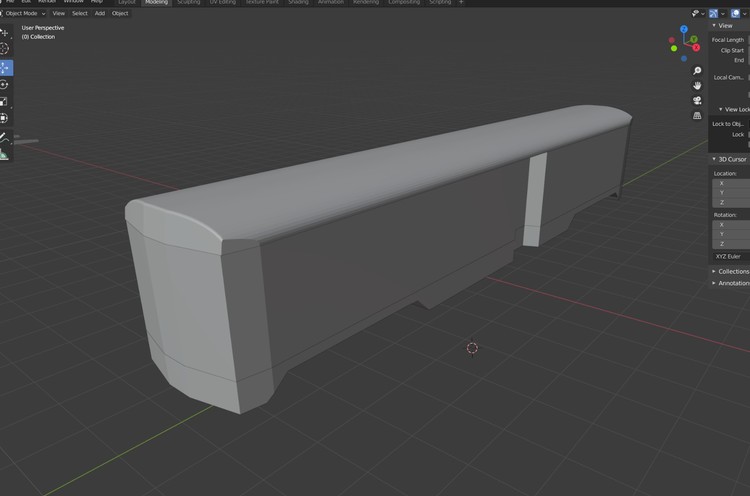Open the Object menu
The width and height of the screenshot is (750, 496).
tap(120, 13)
